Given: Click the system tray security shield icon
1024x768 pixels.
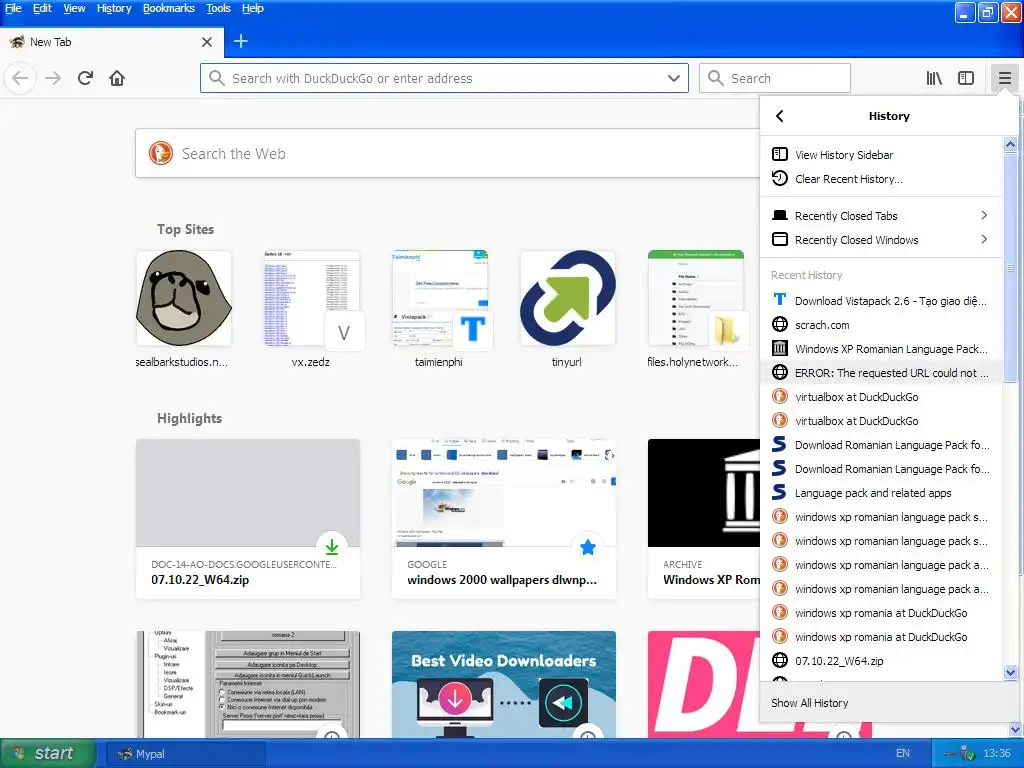Looking at the screenshot, I should [x=967, y=754].
